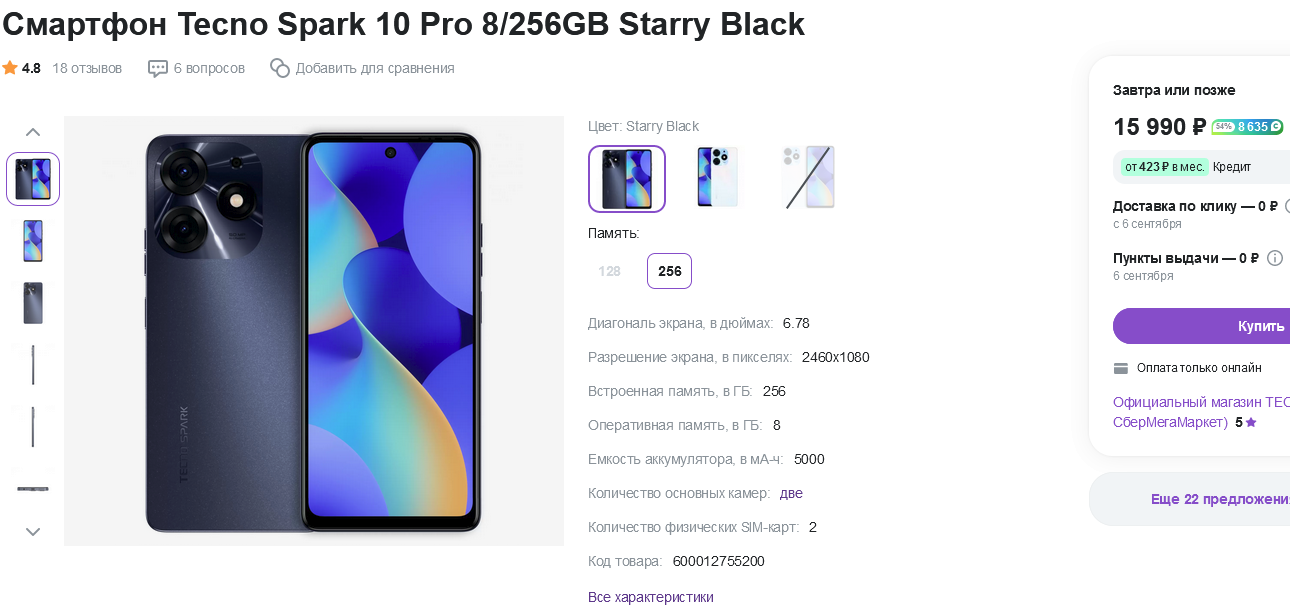Select the 128 memory option
1290x606 pixels.
(609, 271)
